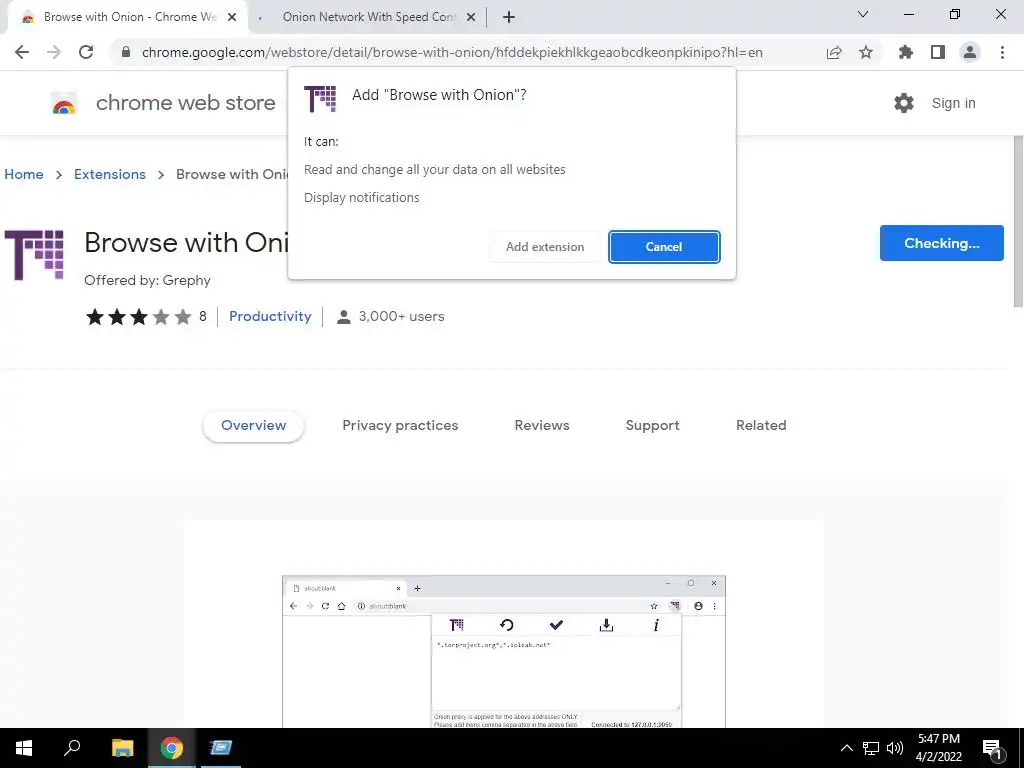
Task: Select the Overview tab
Action: [x=253, y=425]
